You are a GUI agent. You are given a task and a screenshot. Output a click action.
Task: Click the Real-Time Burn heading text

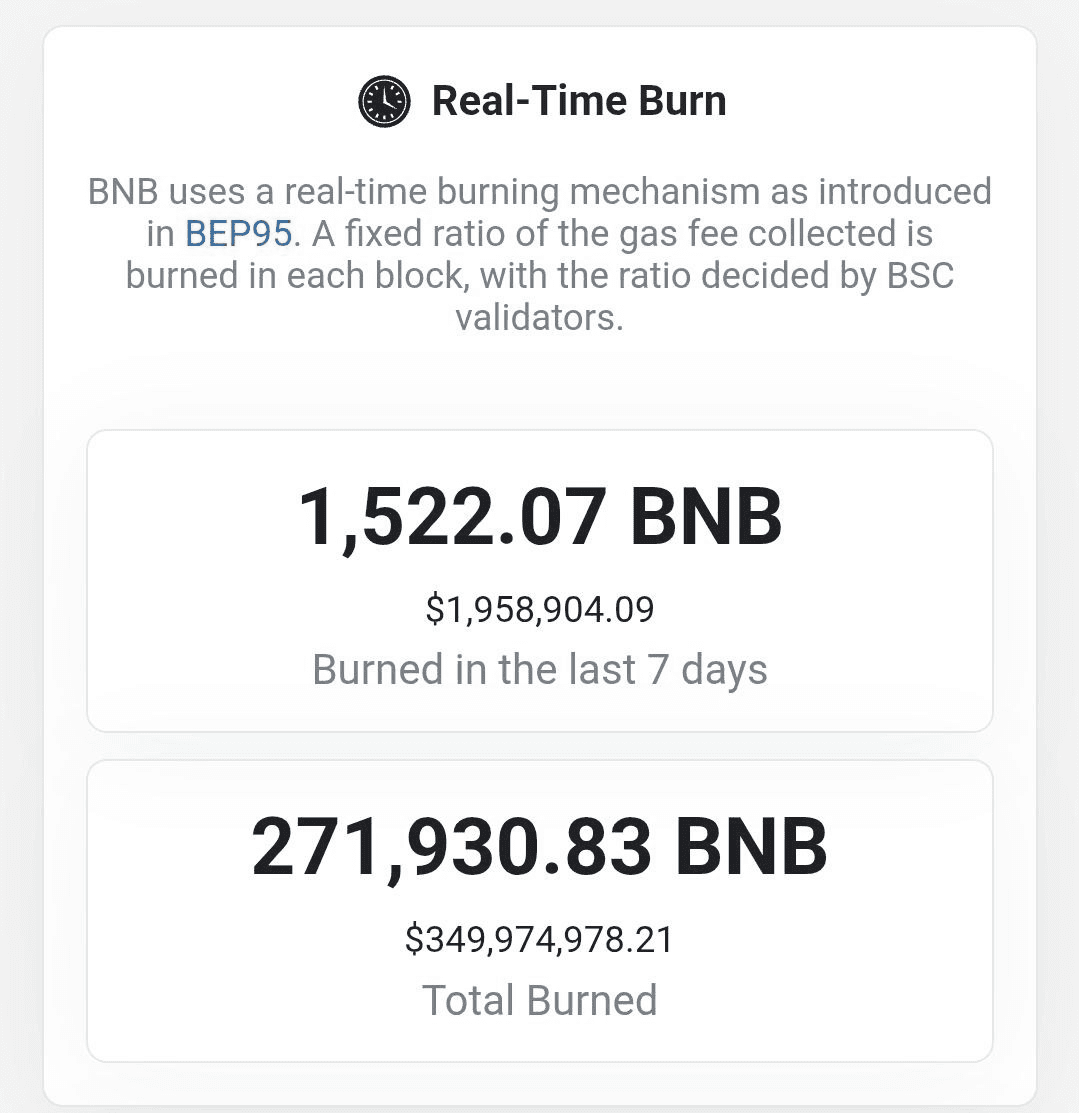(578, 101)
